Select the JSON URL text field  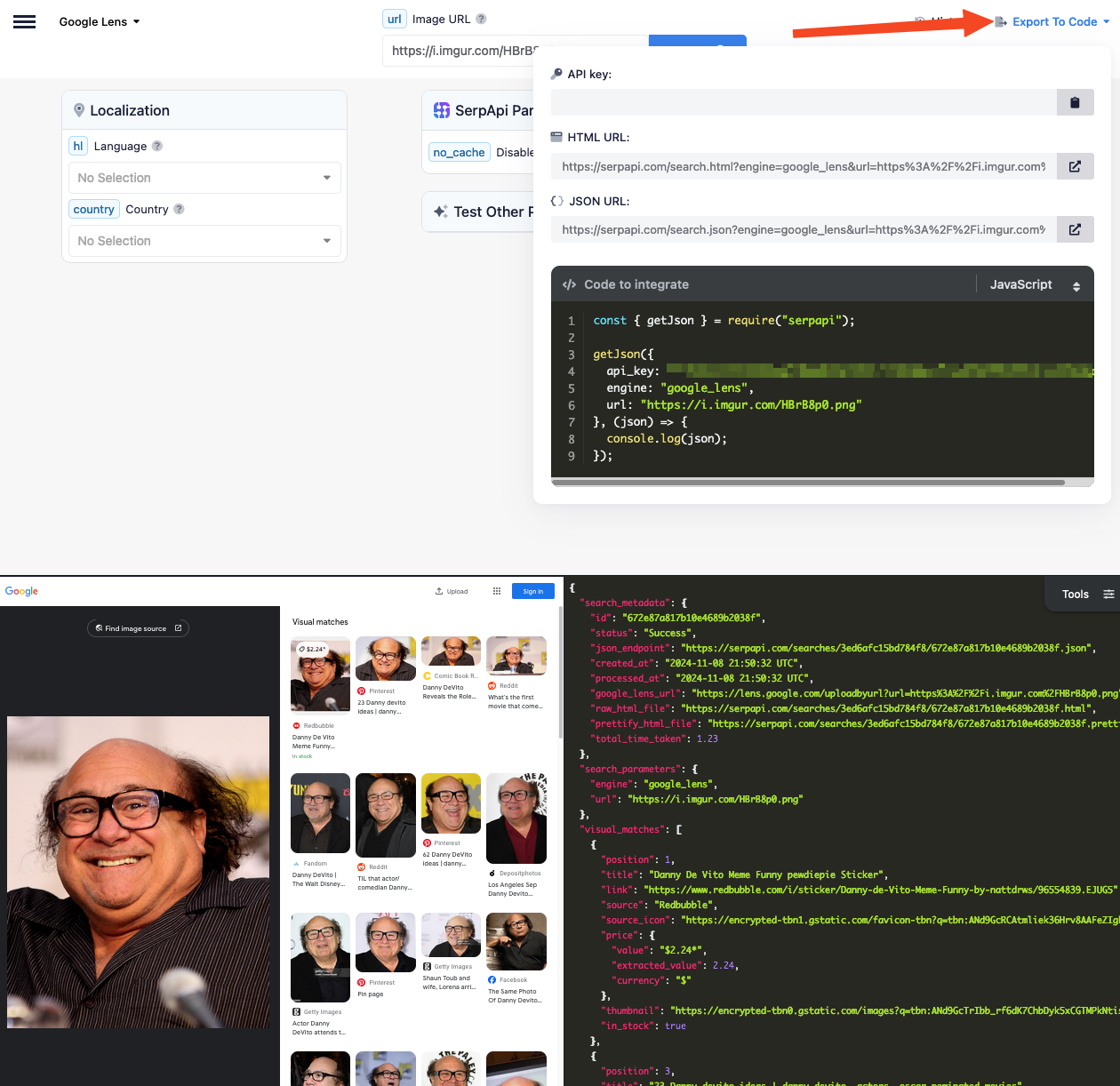804,229
